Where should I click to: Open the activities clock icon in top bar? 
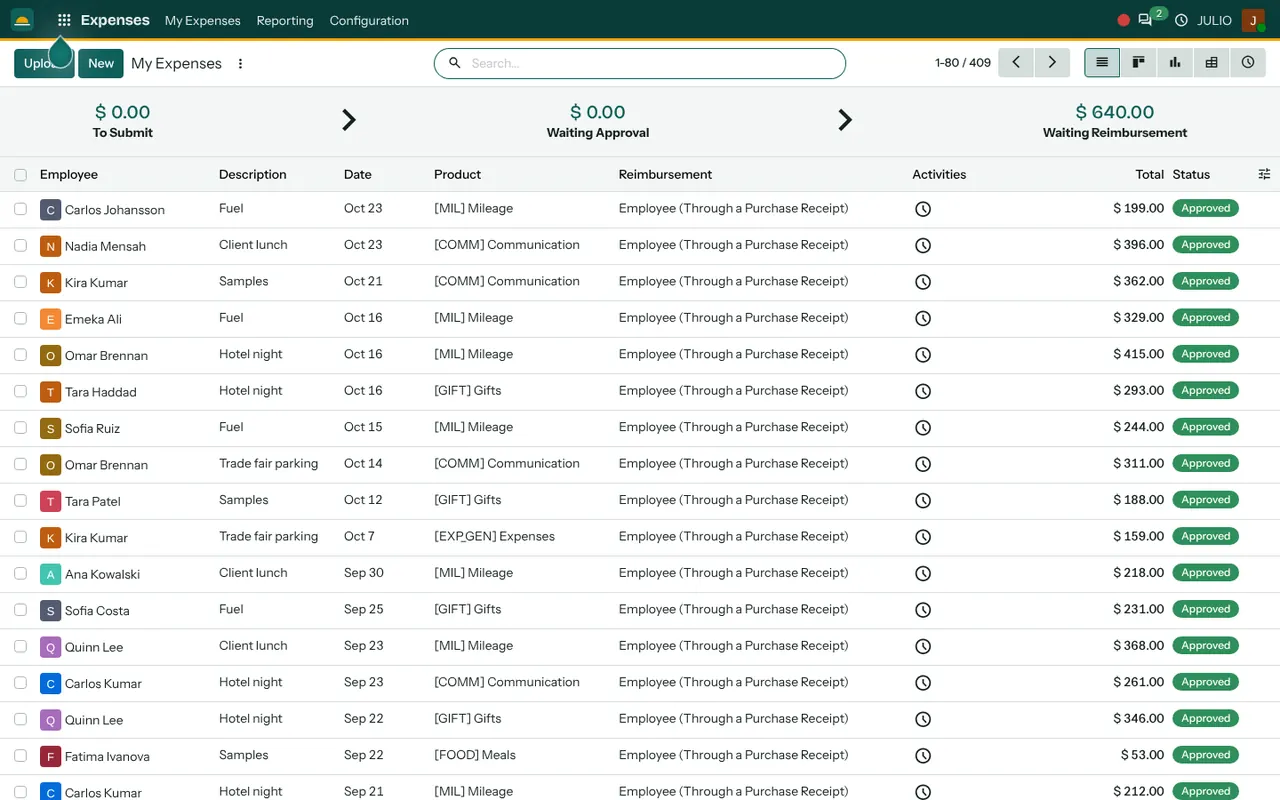[1181, 20]
